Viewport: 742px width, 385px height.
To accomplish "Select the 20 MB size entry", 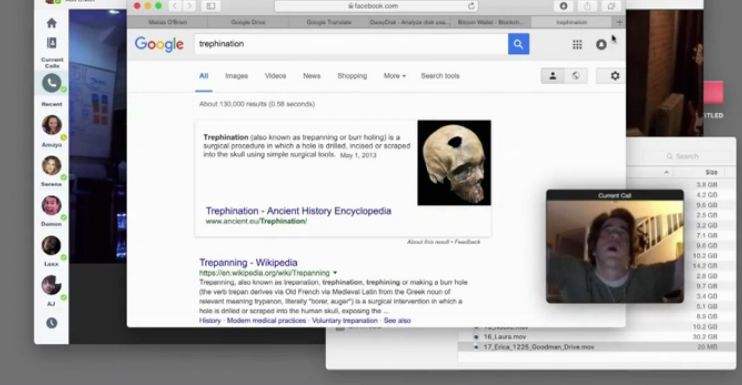I will click(x=707, y=347).
